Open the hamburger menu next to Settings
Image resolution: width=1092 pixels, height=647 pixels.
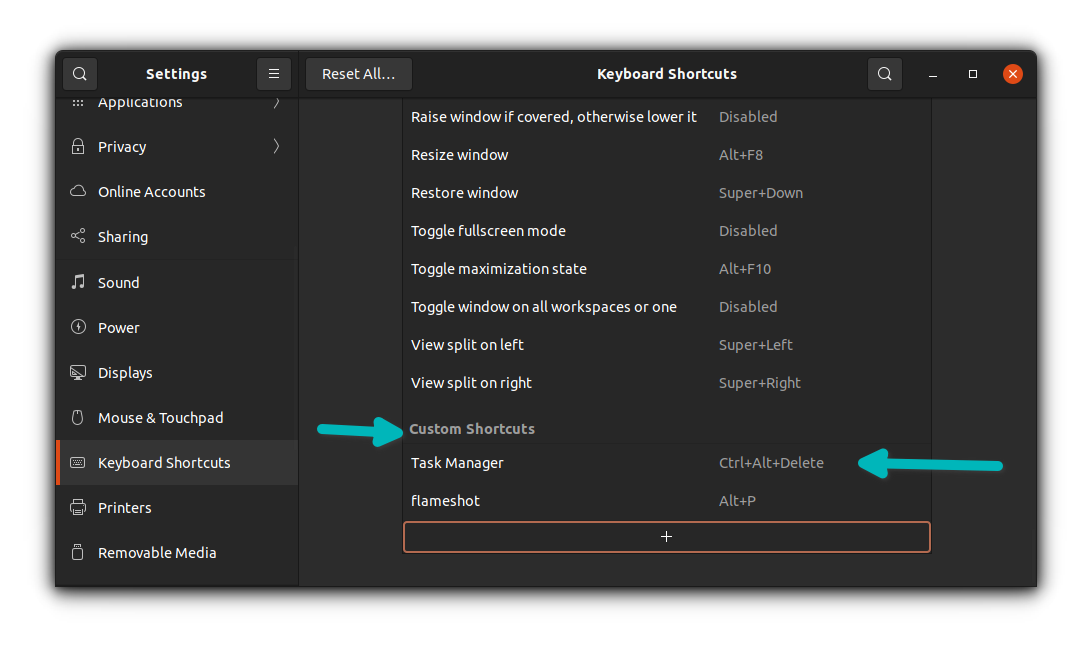274,73
